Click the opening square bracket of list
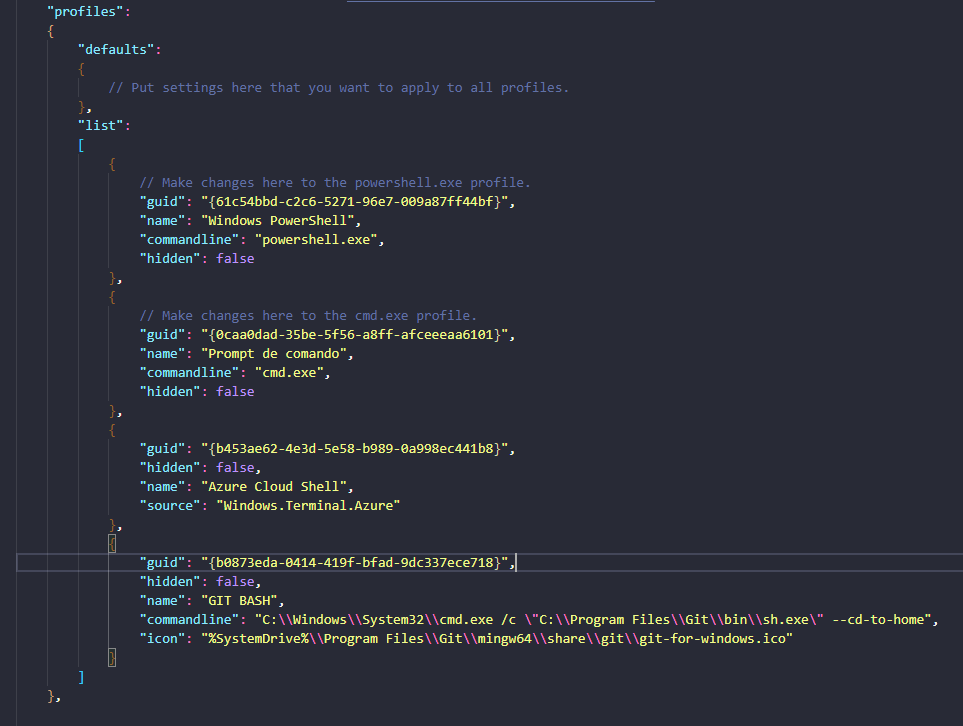This screenshot has height=726, width=963. coord(81,145)
